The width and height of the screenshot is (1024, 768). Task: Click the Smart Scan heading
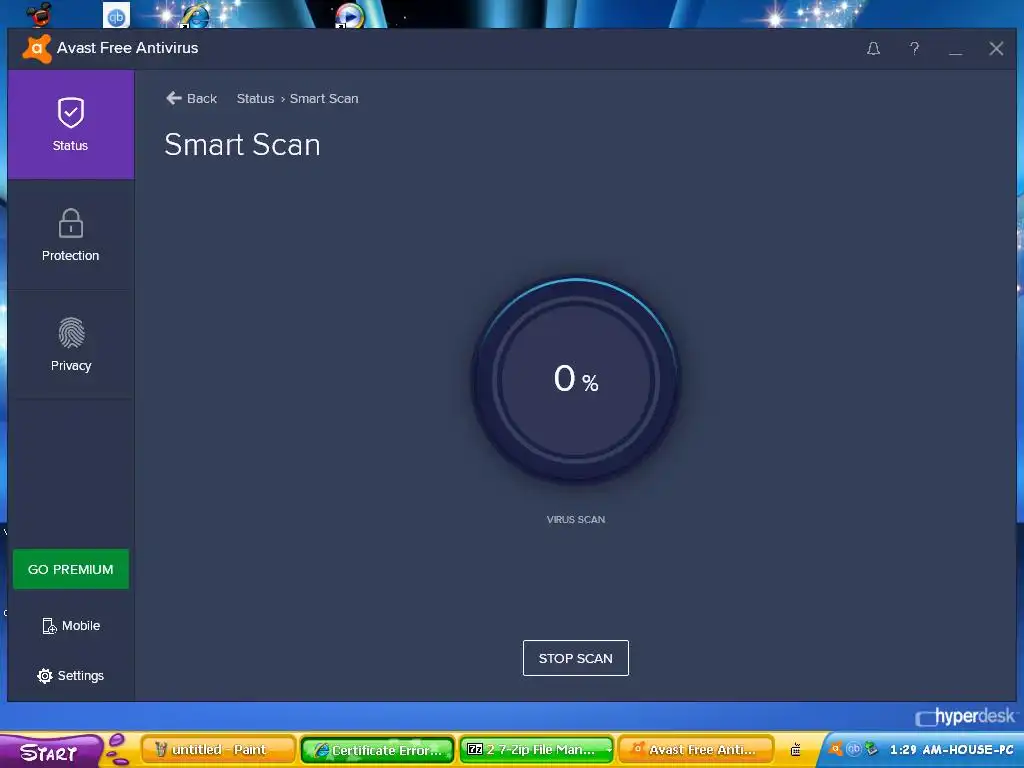coord(242,144)
